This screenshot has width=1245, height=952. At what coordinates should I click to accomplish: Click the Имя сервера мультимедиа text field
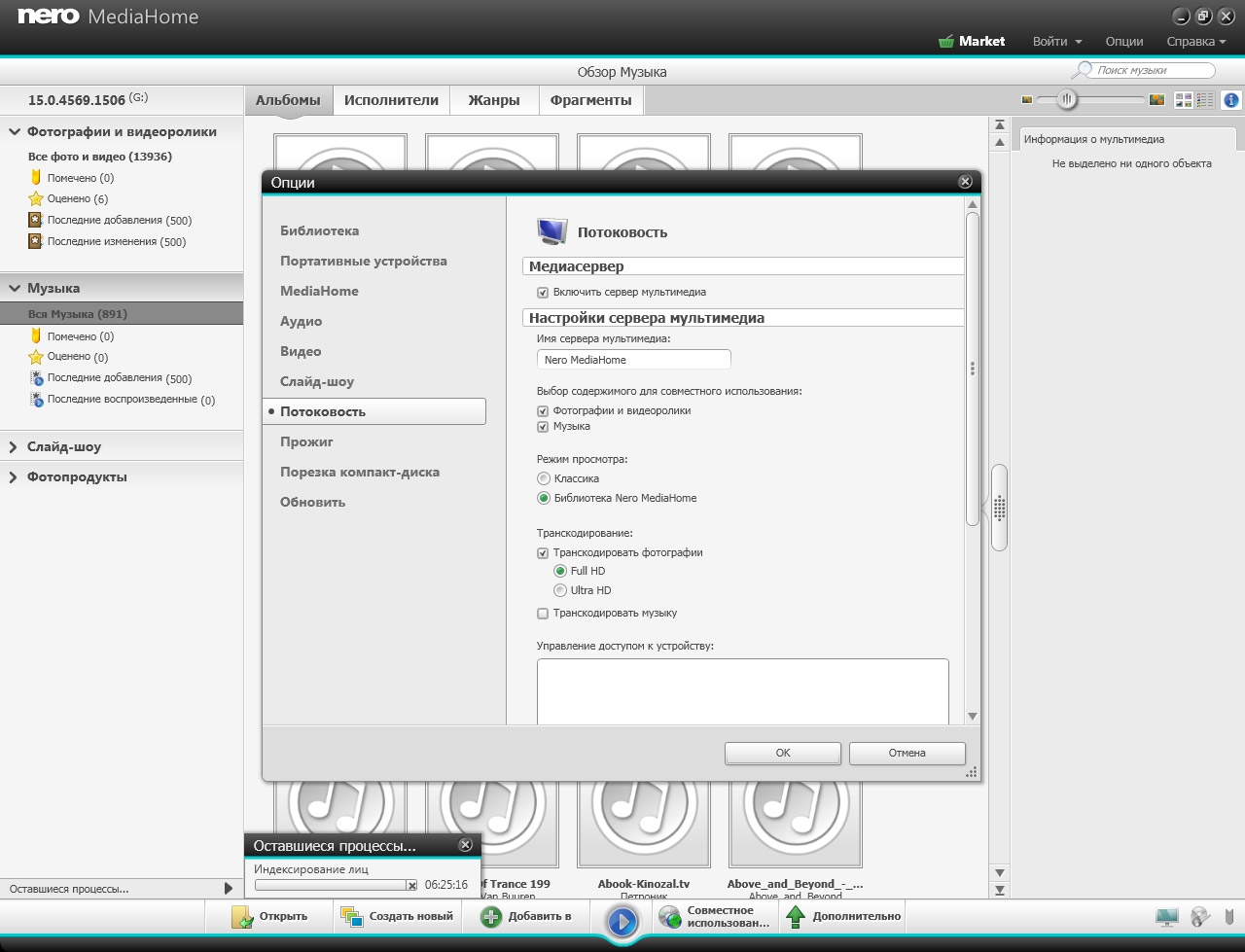(x=633, y=360)
